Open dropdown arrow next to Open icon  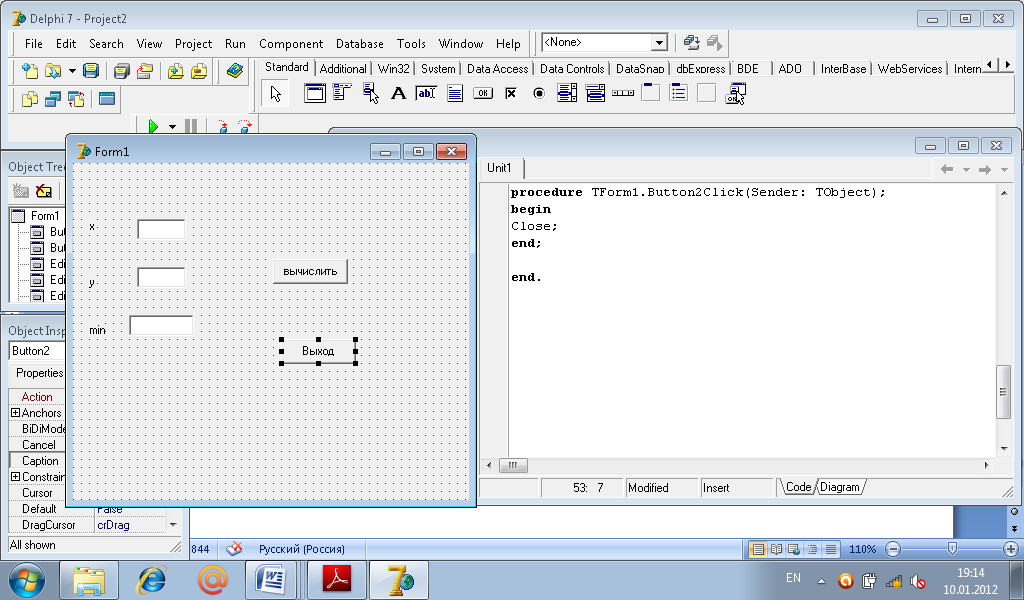pyautogui.click(x=72, y=71)
